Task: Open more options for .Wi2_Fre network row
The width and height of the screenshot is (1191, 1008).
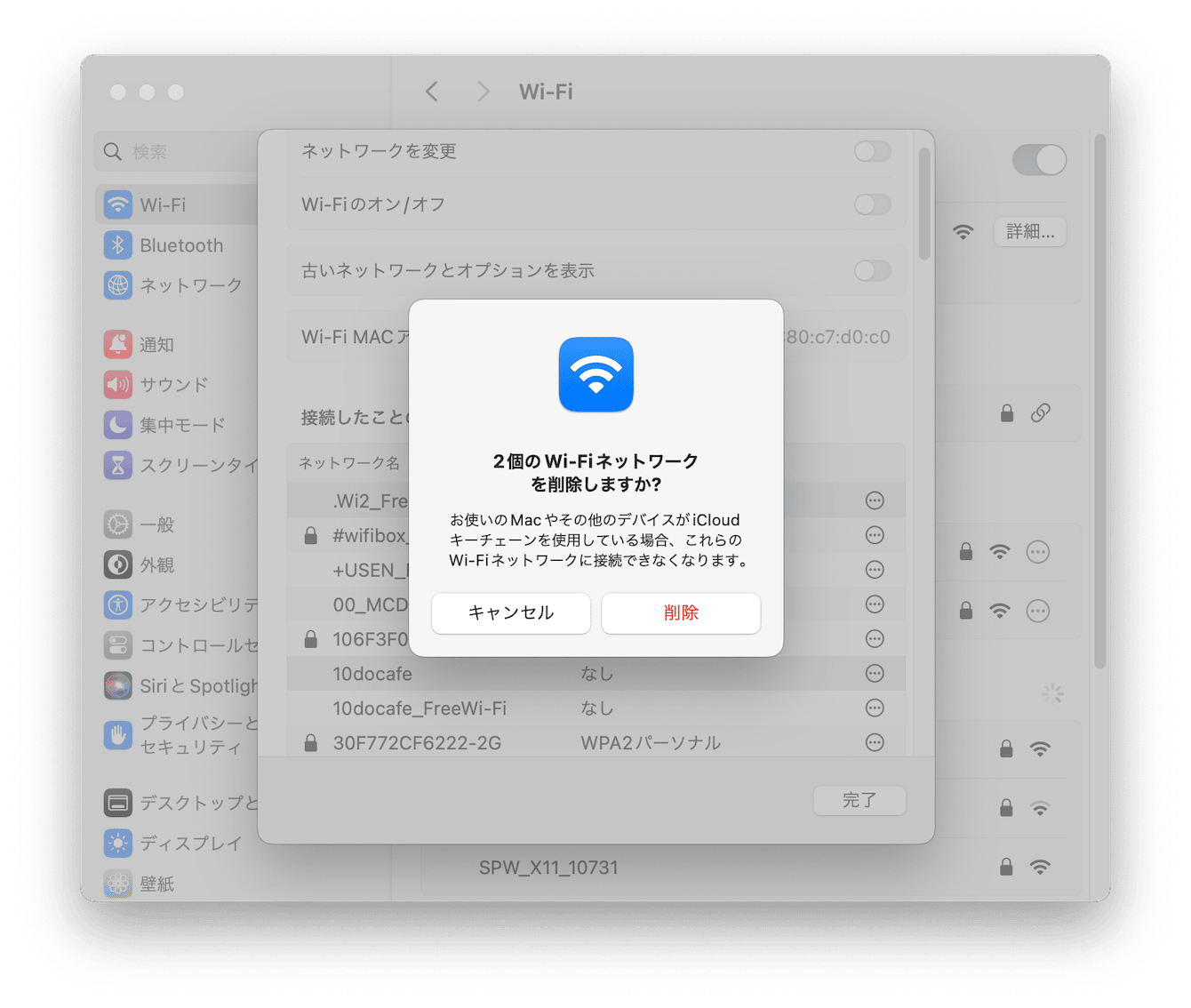Action: 875,500
